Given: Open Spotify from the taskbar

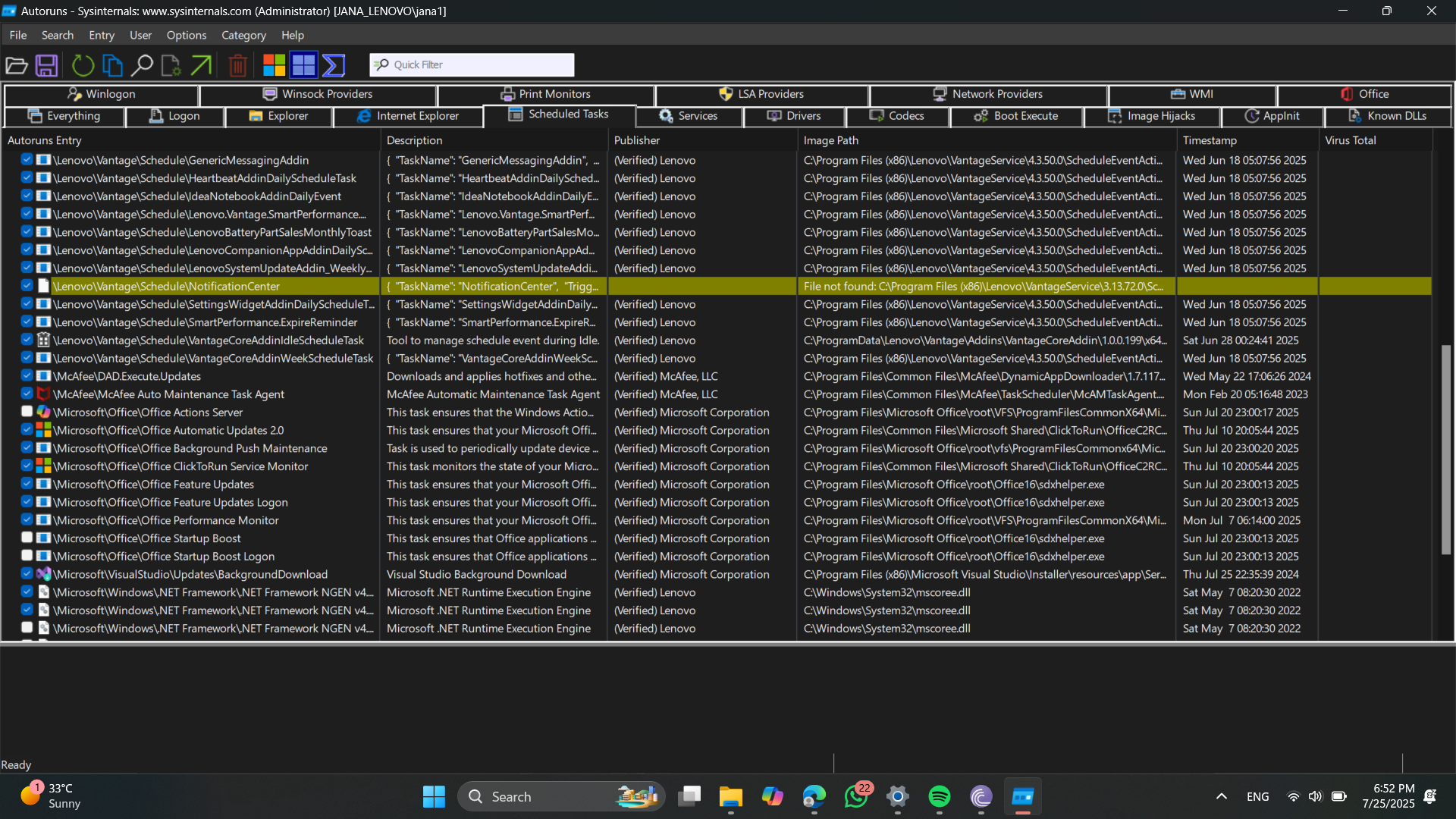Looking at the screenshot, I should [x=940, y=796].
